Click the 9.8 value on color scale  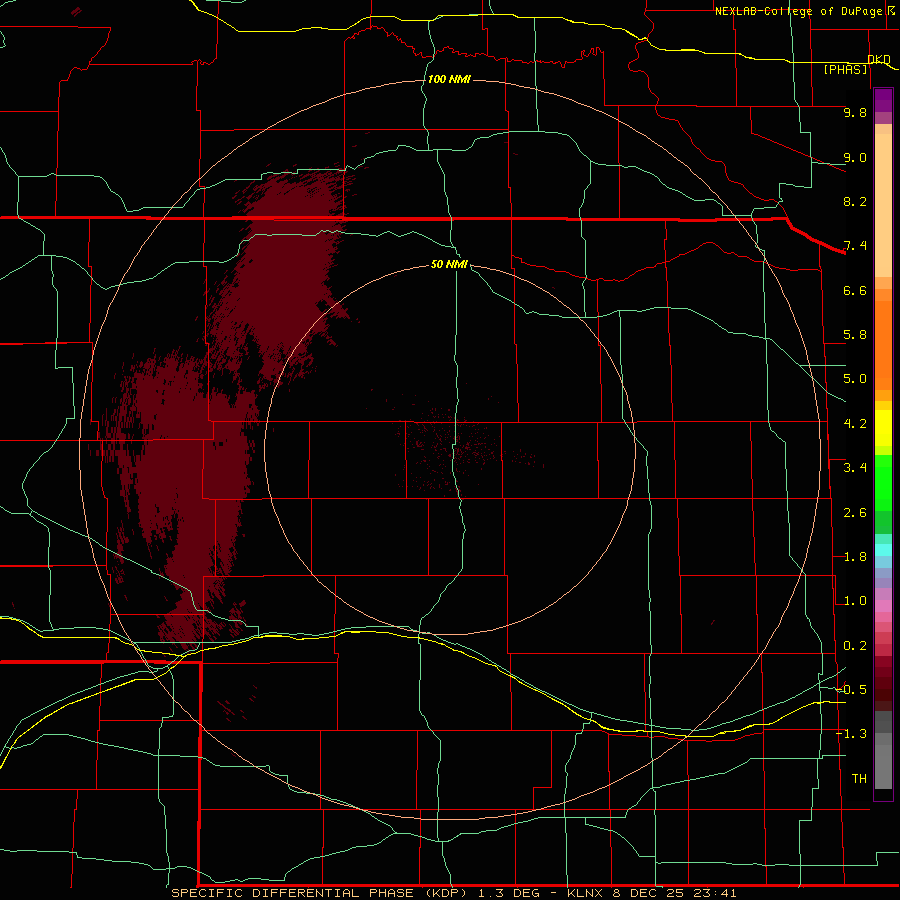(855, 112)
